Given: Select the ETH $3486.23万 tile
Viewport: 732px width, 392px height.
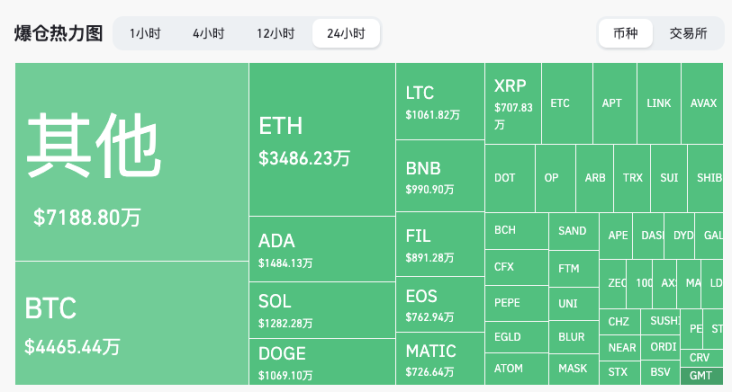Looking at the screenshot, I should pos(322,140).
